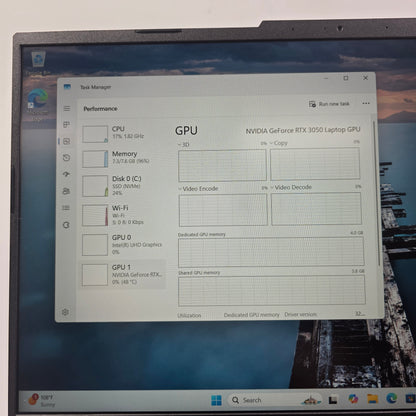Click the Run new task button
The height and width of the screenshot is (416, 416).
tap(329, 104)
